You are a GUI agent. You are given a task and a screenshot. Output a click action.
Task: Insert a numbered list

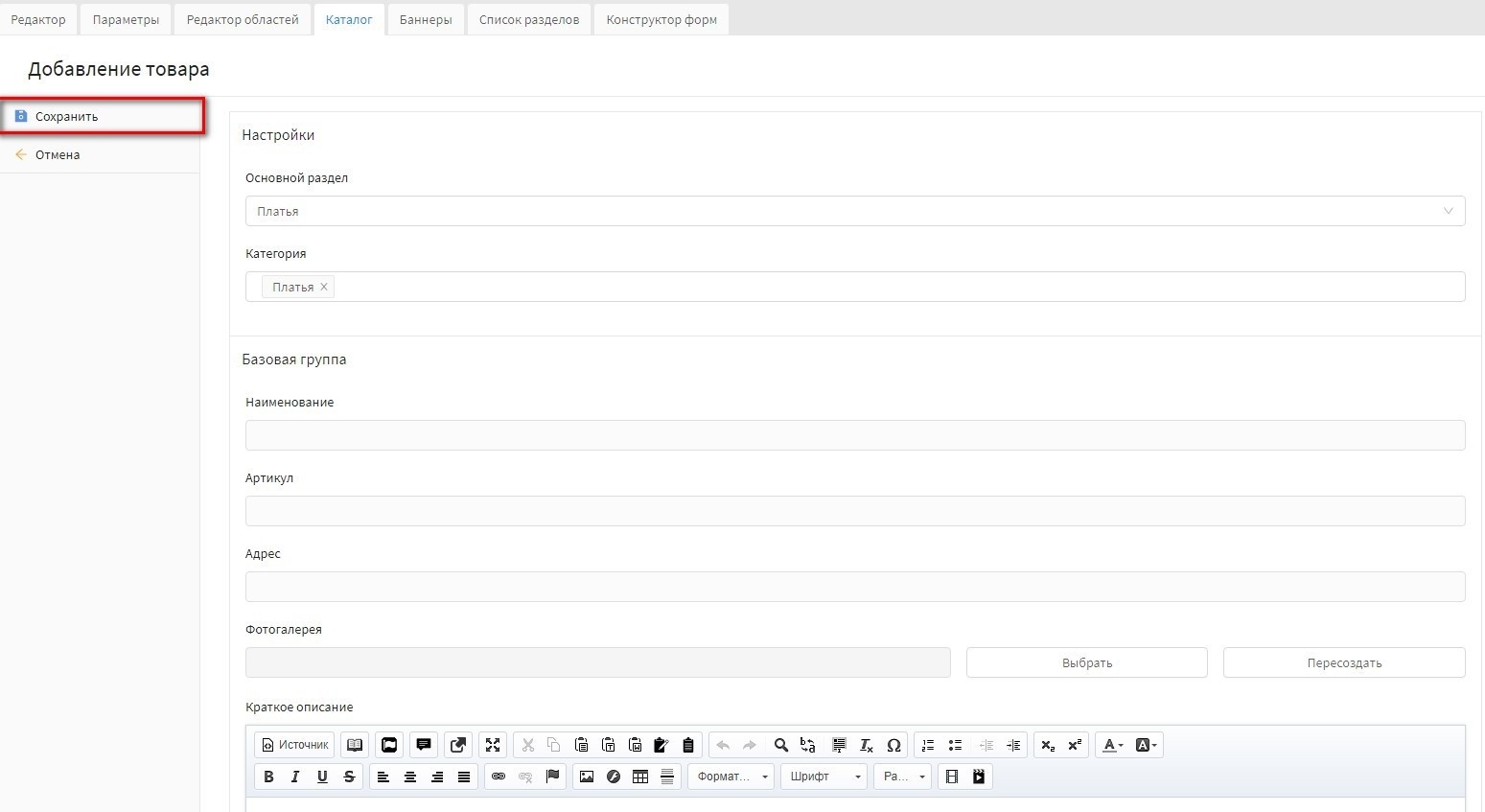pyautogui.click(x=927, y=745)
